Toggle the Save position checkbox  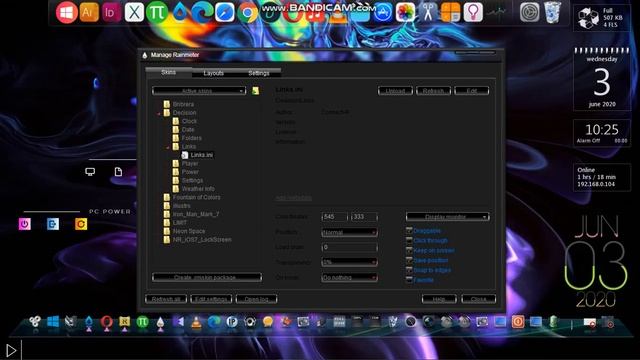point(409,260)
